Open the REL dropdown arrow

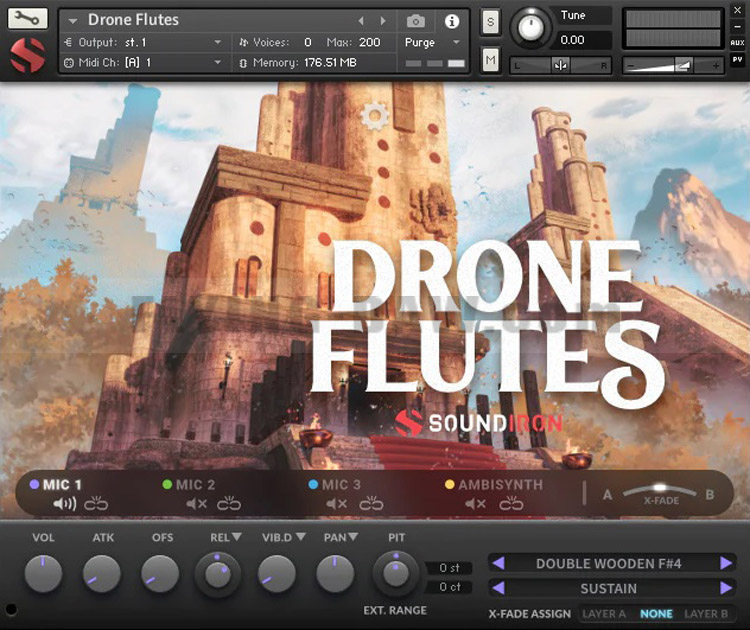pos(237,537)
